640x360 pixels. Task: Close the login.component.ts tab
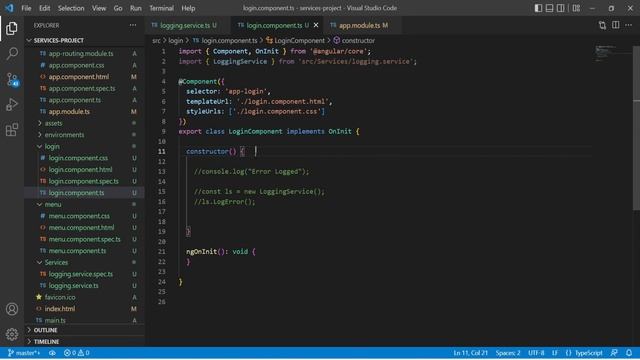coord(316,25)
